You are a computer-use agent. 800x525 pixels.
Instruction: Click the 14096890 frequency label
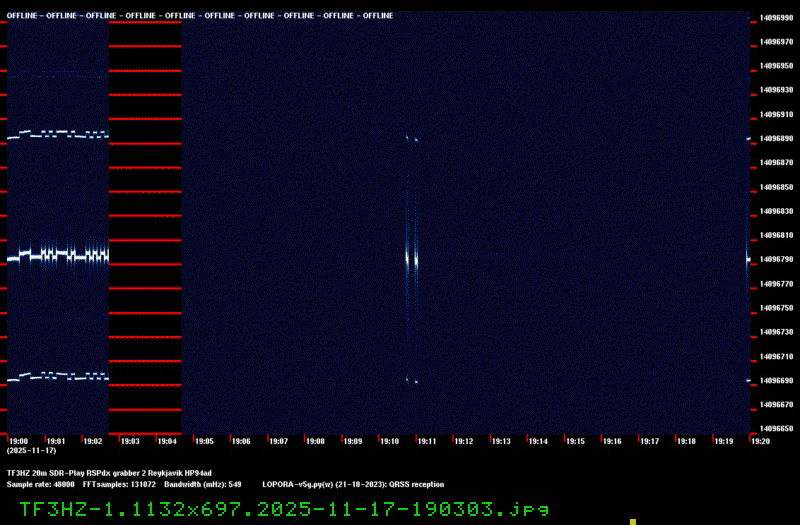pyautogui.click(x=776, y=138)
